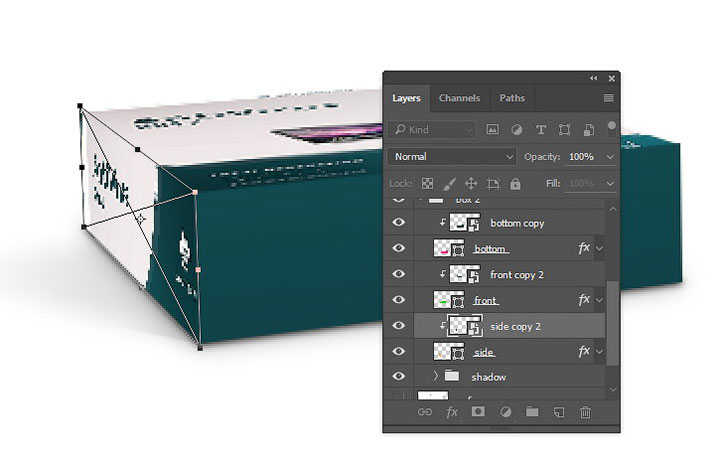Create a new layer icon
725x467 pixels.
(559, 412)
